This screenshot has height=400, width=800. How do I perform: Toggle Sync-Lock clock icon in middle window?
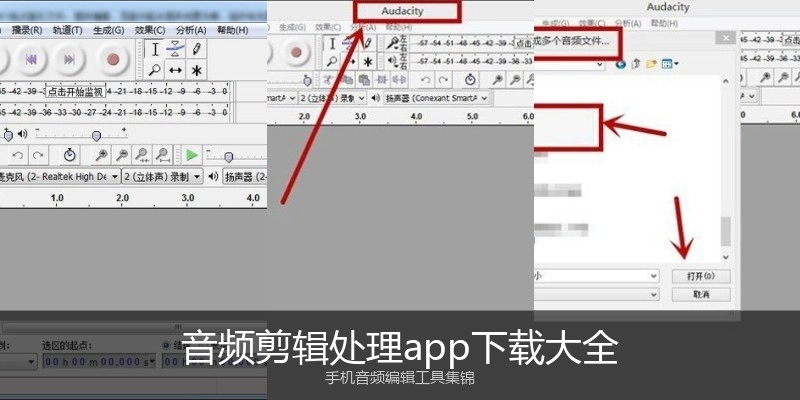pos(470,80)
